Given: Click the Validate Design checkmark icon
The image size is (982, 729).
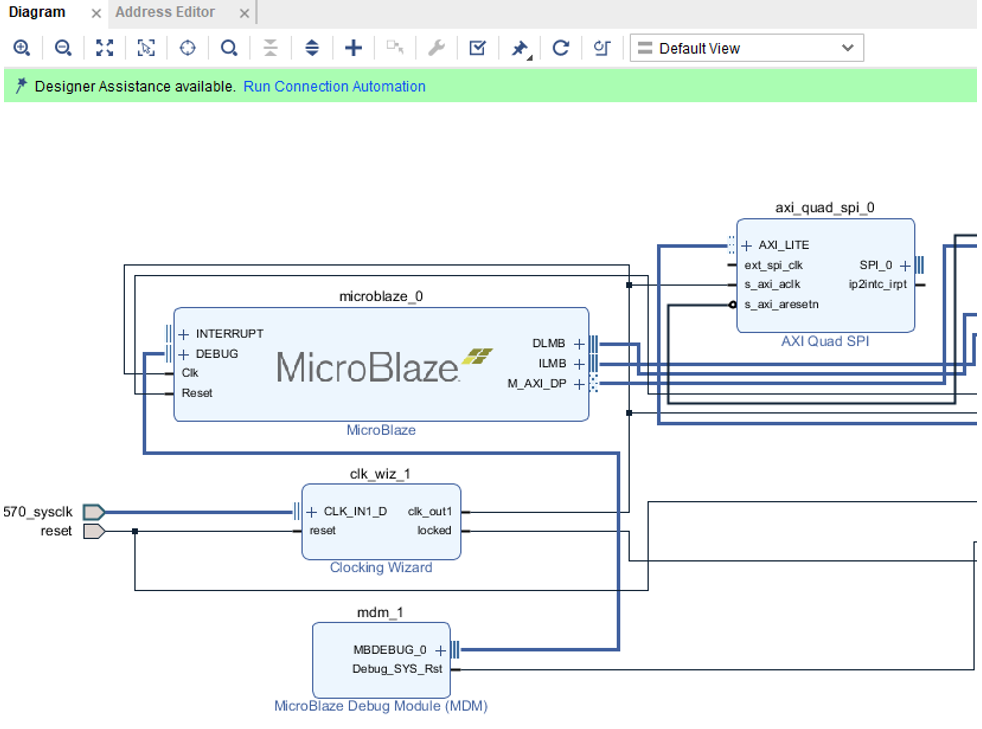Looking at the screenshot, I should pyautogui.click(x=477, y=48).
